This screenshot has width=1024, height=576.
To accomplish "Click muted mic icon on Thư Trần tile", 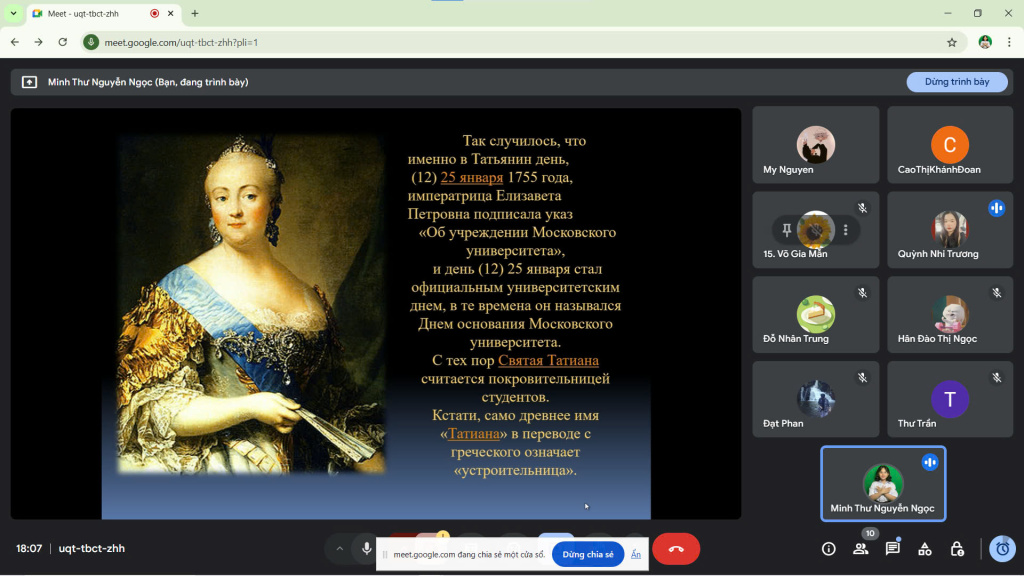I will pyautogui.click(x=997, y=377).
